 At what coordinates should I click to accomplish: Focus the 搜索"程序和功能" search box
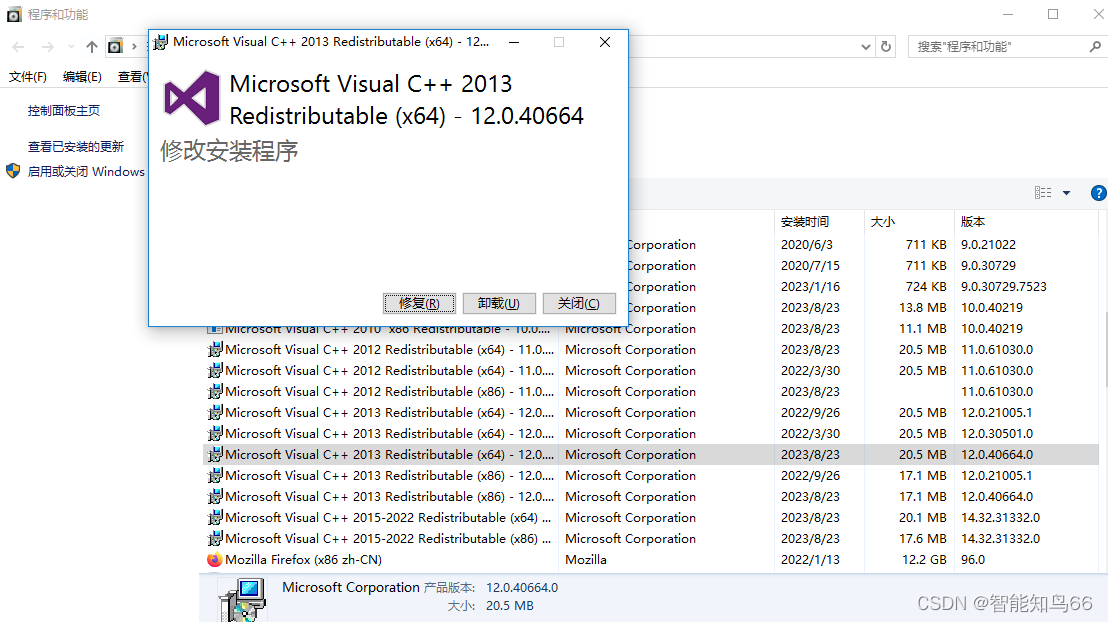coord(1000,47)
